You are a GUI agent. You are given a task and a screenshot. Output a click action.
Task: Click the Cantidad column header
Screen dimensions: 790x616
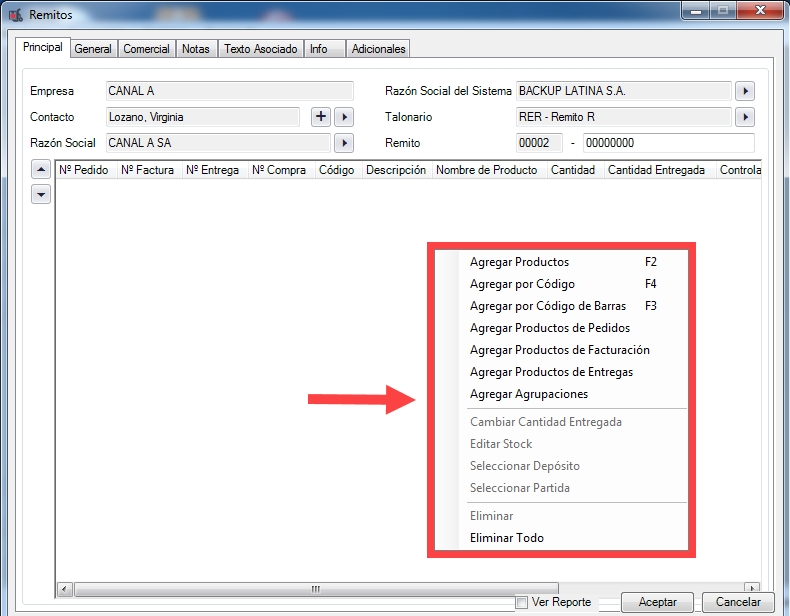point(575,170)
